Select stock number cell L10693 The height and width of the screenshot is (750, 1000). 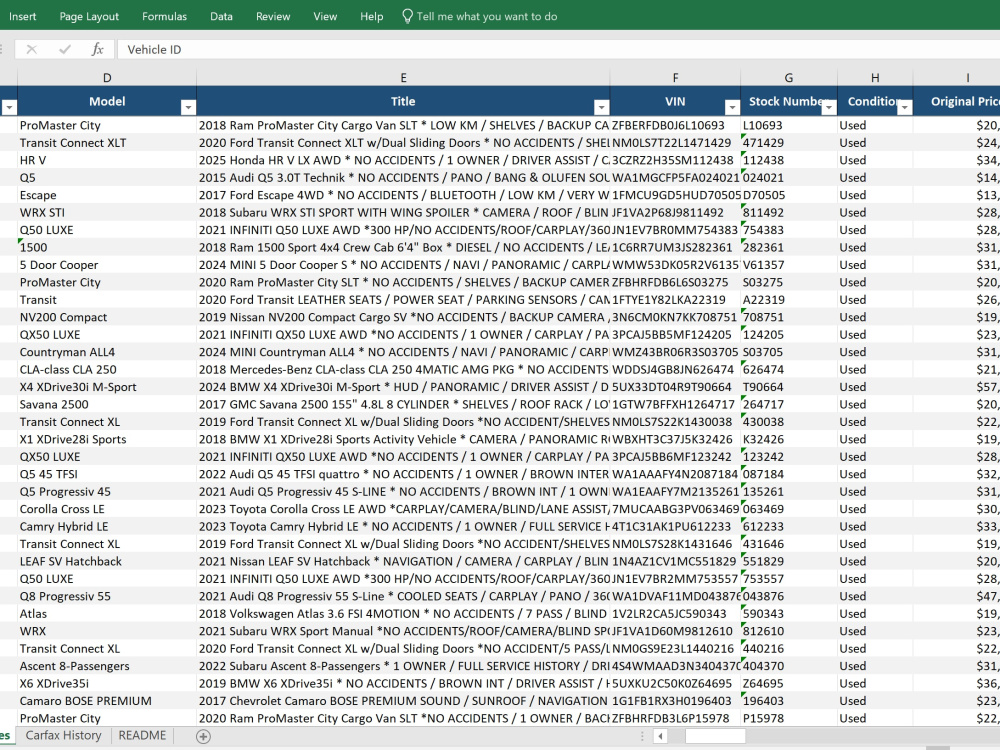point(789,125)
